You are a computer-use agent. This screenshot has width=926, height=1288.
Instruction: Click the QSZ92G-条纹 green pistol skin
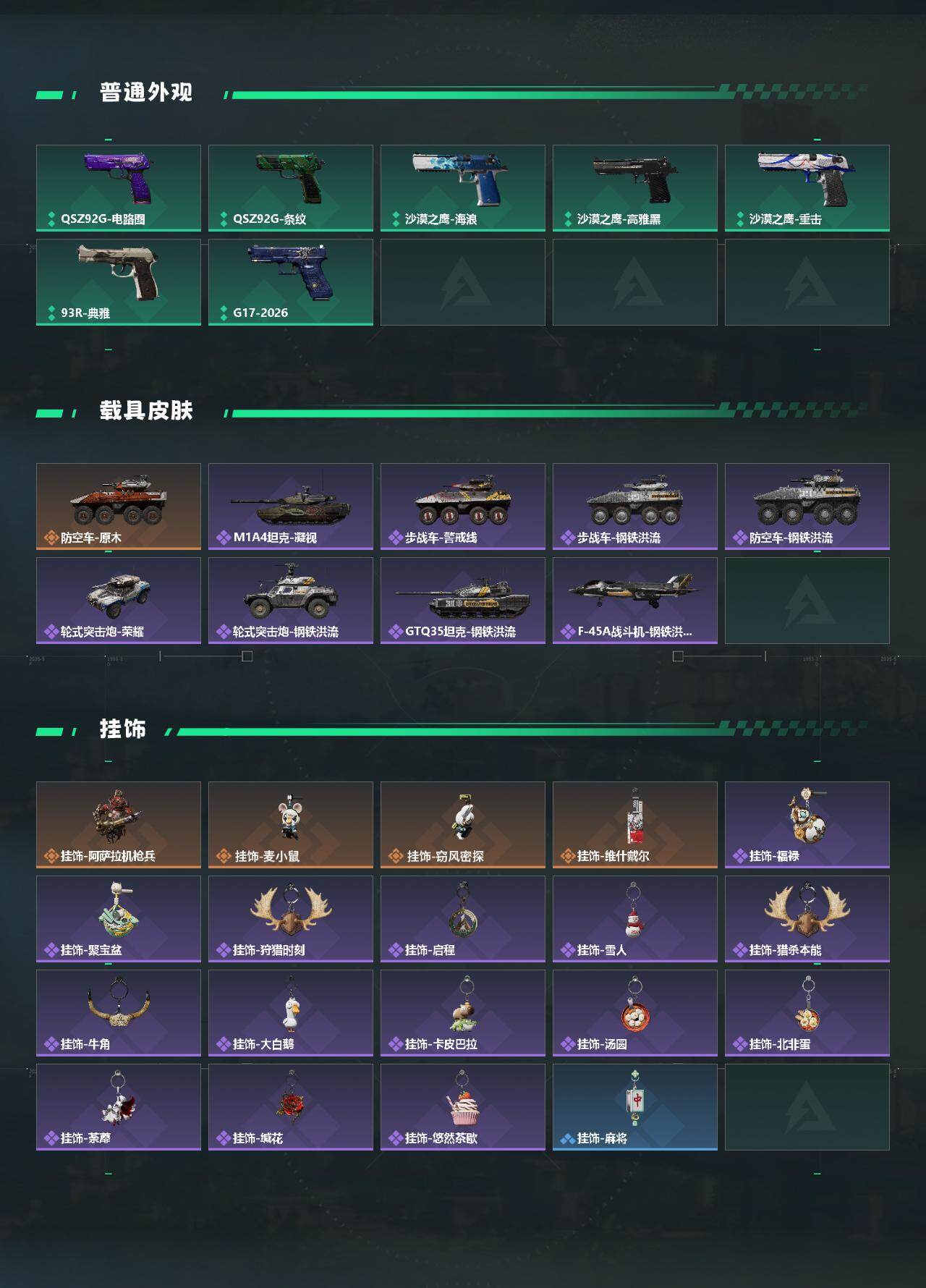click(x=291, y=188)
